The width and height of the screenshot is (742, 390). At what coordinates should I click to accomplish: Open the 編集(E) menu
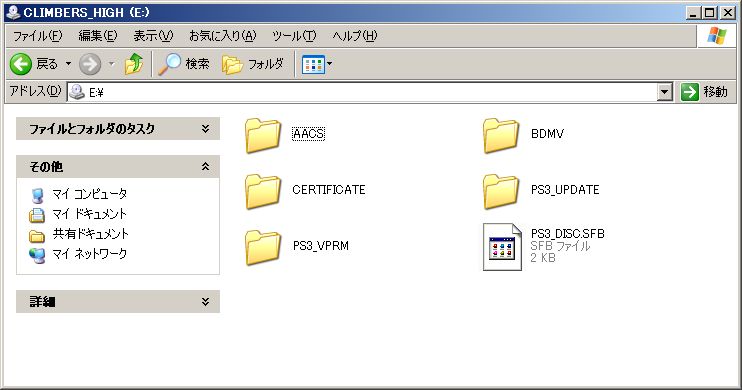click(97, 36)
